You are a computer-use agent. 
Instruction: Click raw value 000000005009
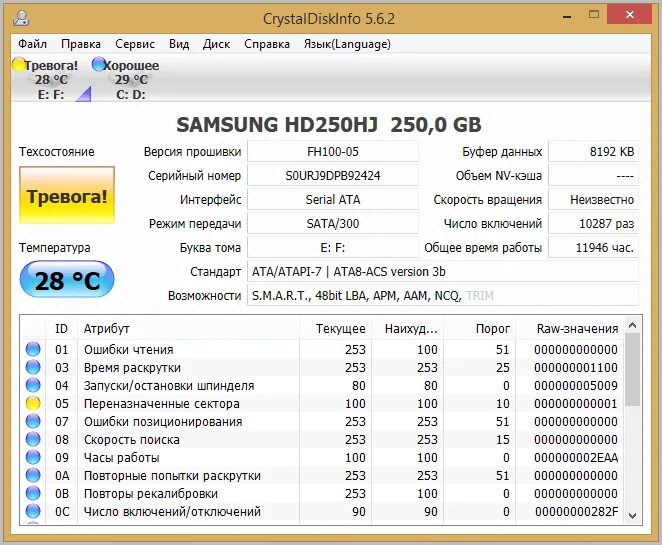click(x=576, y=385)
